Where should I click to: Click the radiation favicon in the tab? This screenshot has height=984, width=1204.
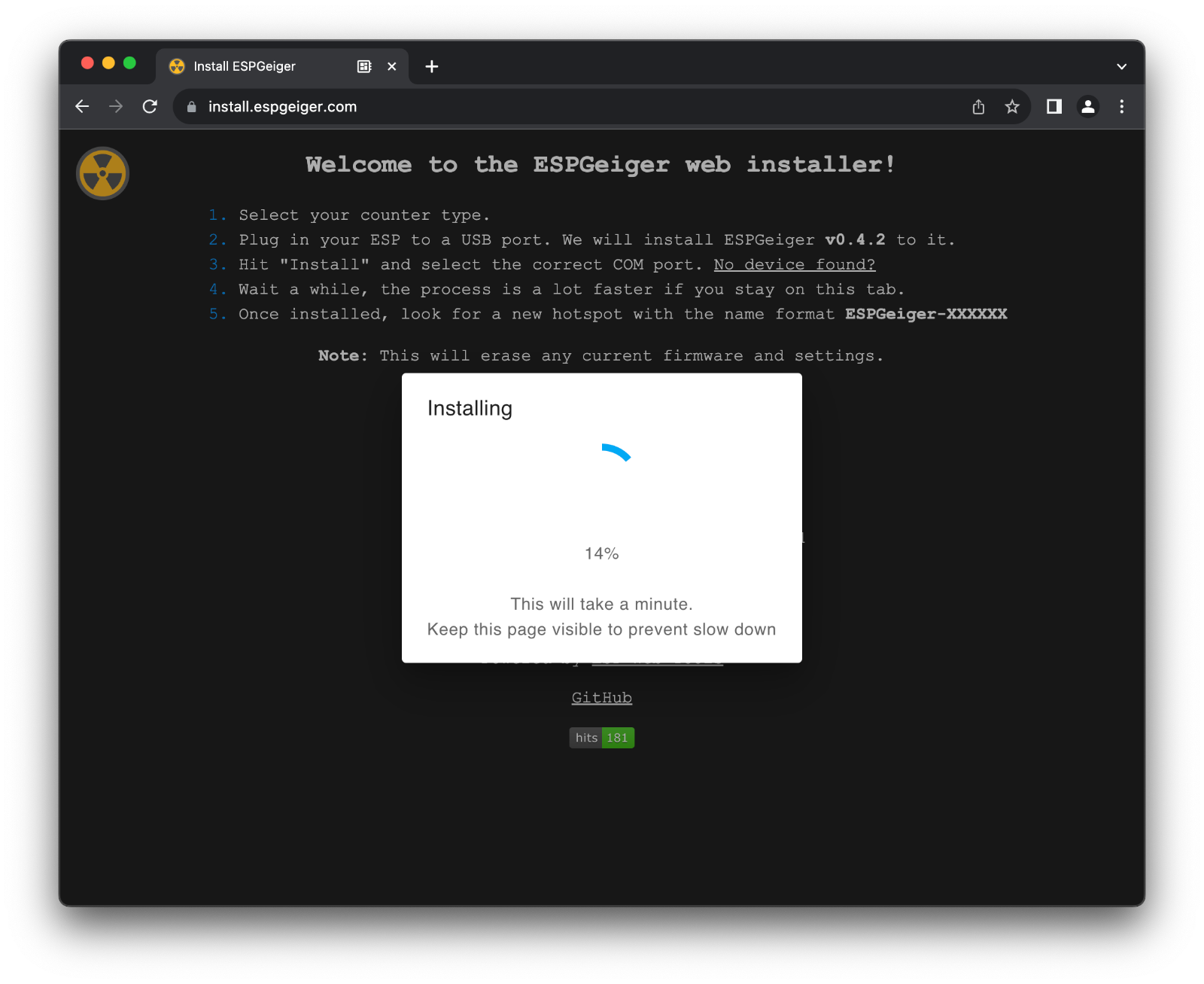(177, 66)
